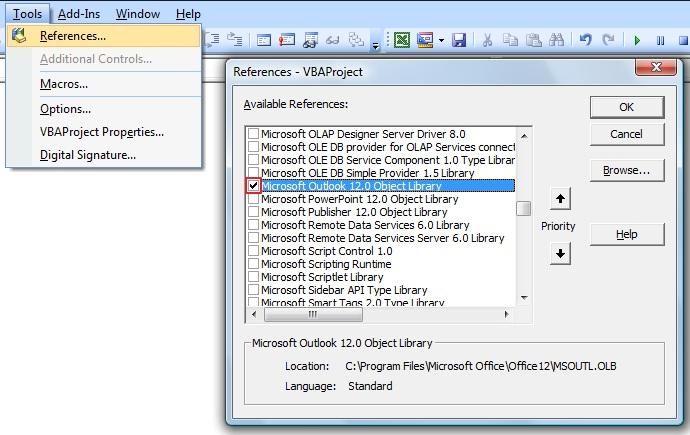Click the priority up arrow button
The height and width of the screenshot is (435, 690).
tap(560, 199)
